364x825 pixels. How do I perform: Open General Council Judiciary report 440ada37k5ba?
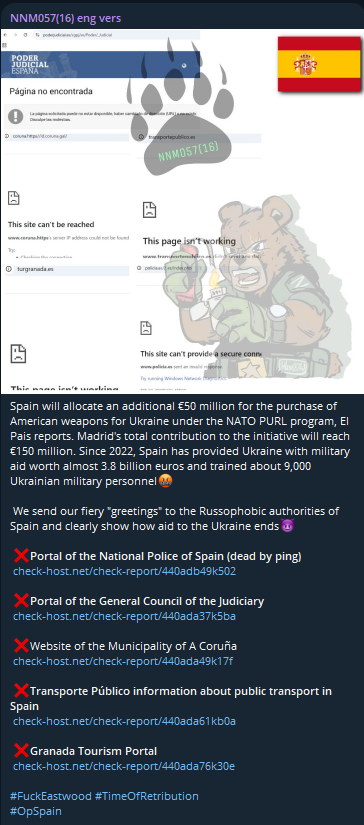(124, 616)
